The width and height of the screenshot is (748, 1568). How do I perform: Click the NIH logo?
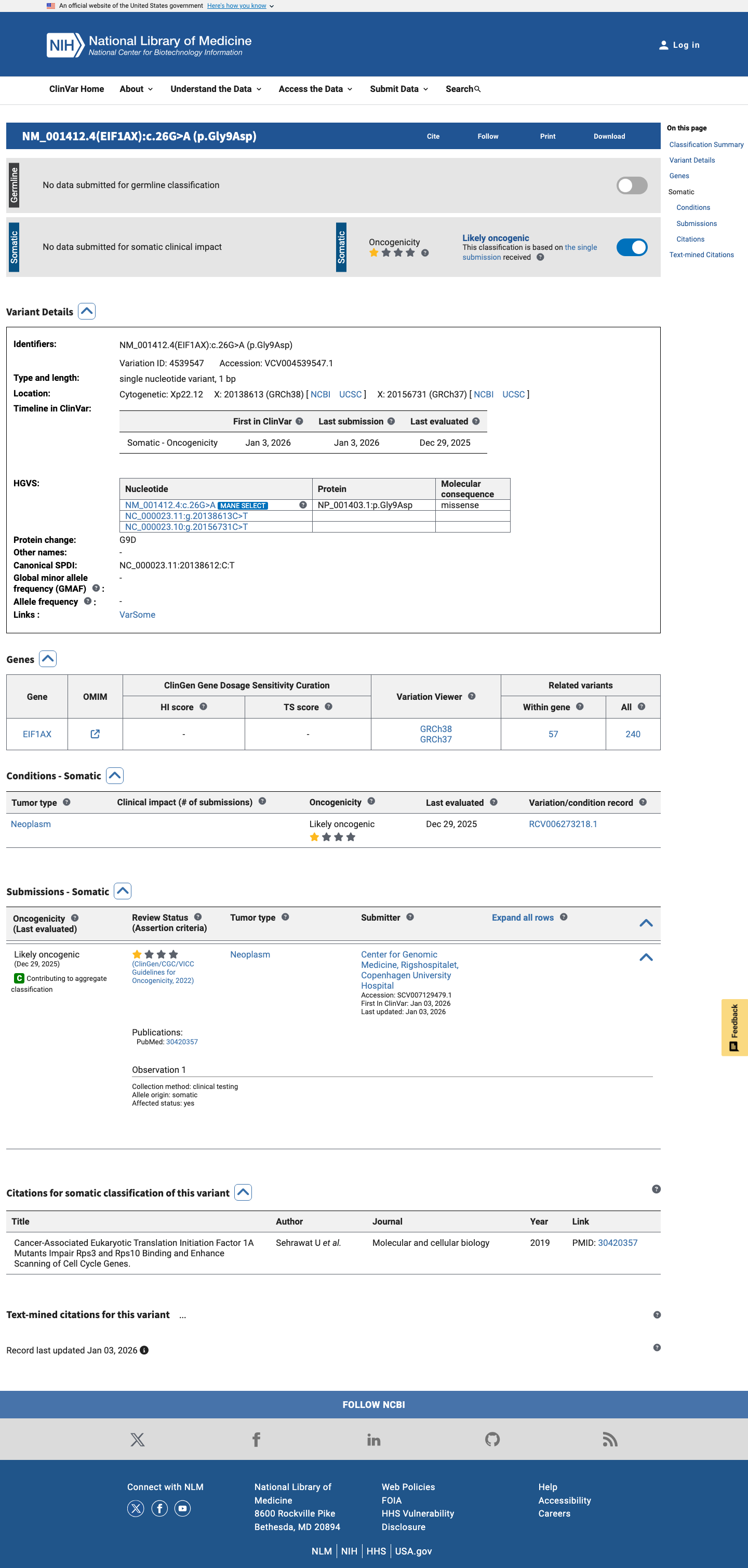click(x=65, y=45)
